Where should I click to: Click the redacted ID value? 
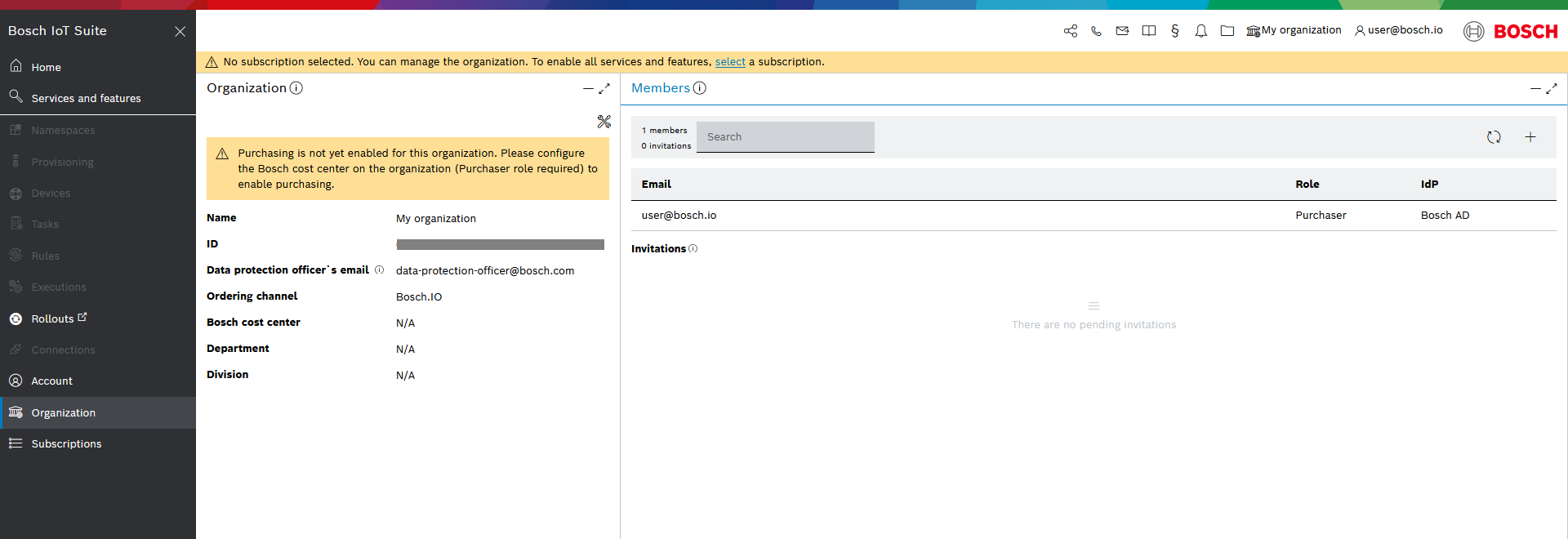tap(501, 244)
